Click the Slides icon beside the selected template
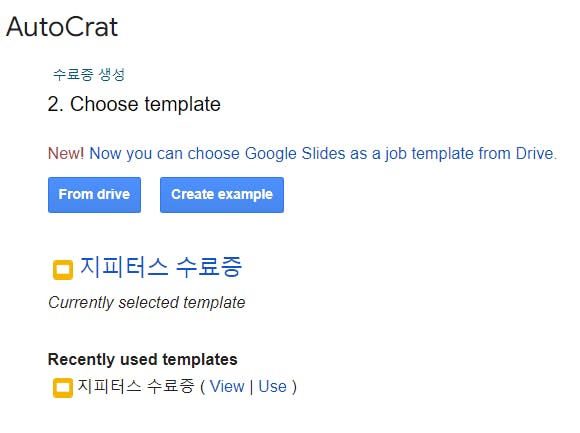580x433 pixels. 63,270
